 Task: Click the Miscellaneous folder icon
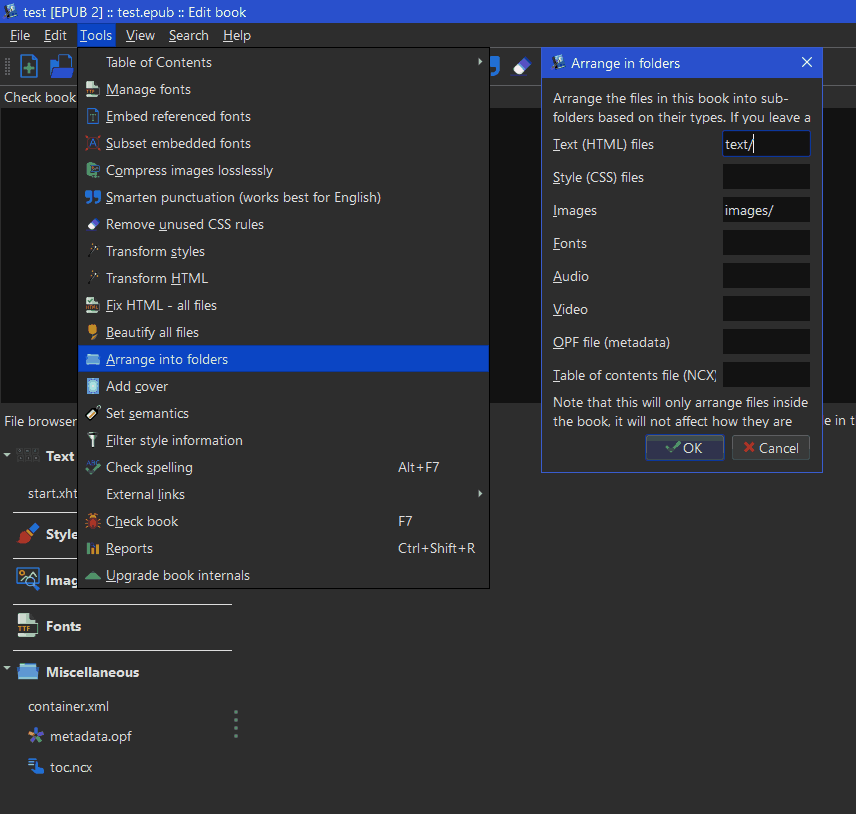coord(28,672)
